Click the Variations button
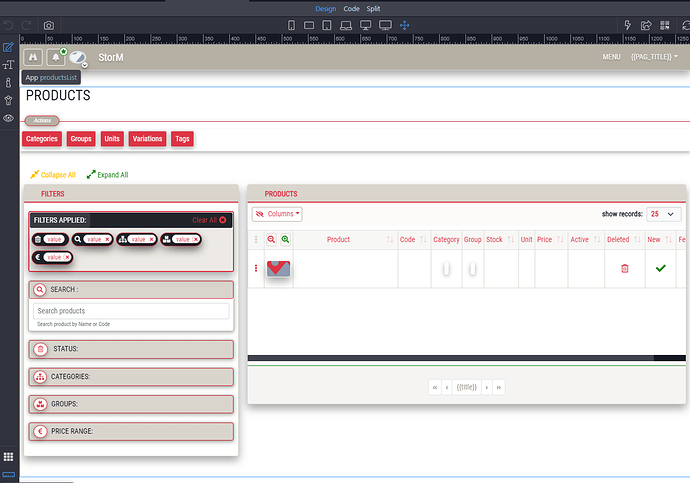690x483 pixels. [147, 139]
